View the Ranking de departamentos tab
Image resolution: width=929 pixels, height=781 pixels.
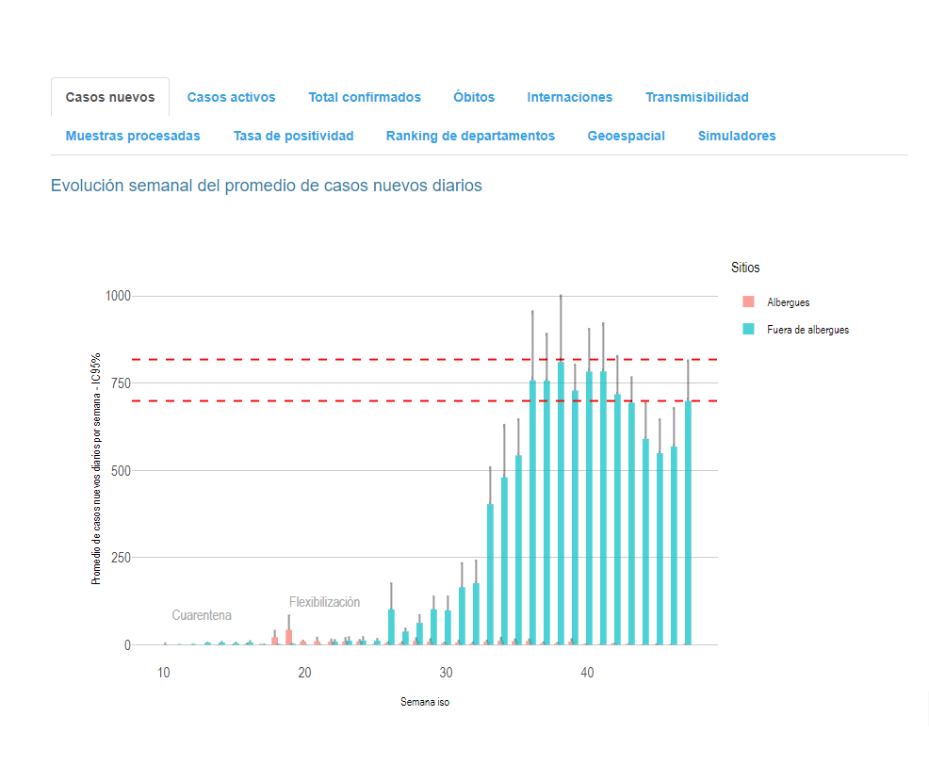click(x=470, y=136)
